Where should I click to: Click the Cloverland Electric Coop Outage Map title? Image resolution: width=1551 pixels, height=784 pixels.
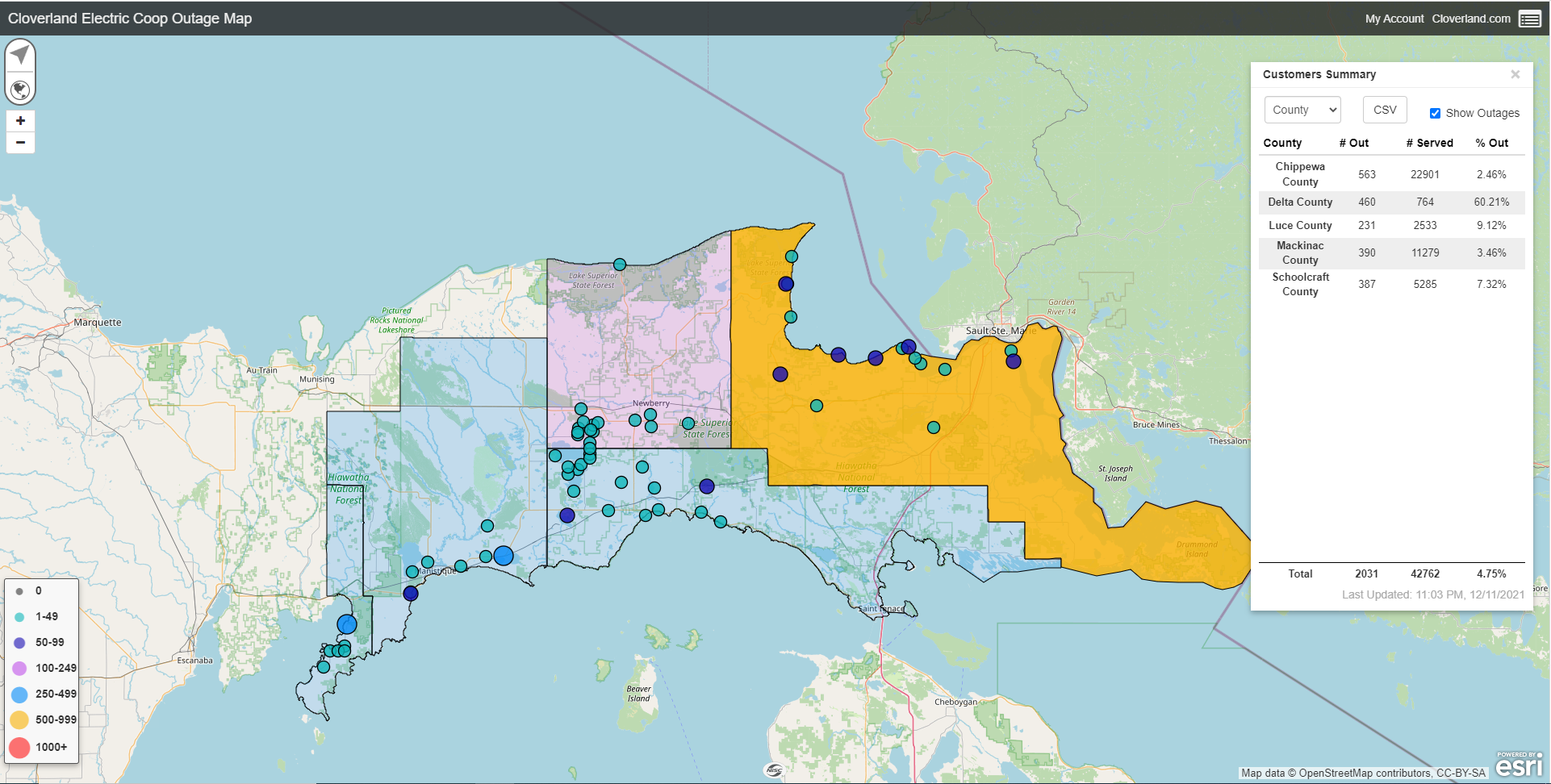point(130,19)
